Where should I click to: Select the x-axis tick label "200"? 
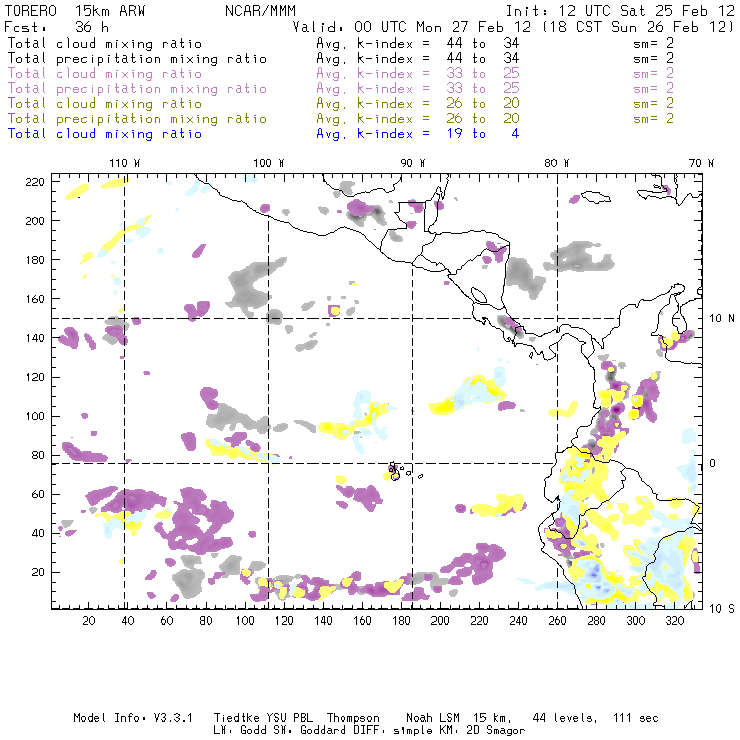[440, 621]
